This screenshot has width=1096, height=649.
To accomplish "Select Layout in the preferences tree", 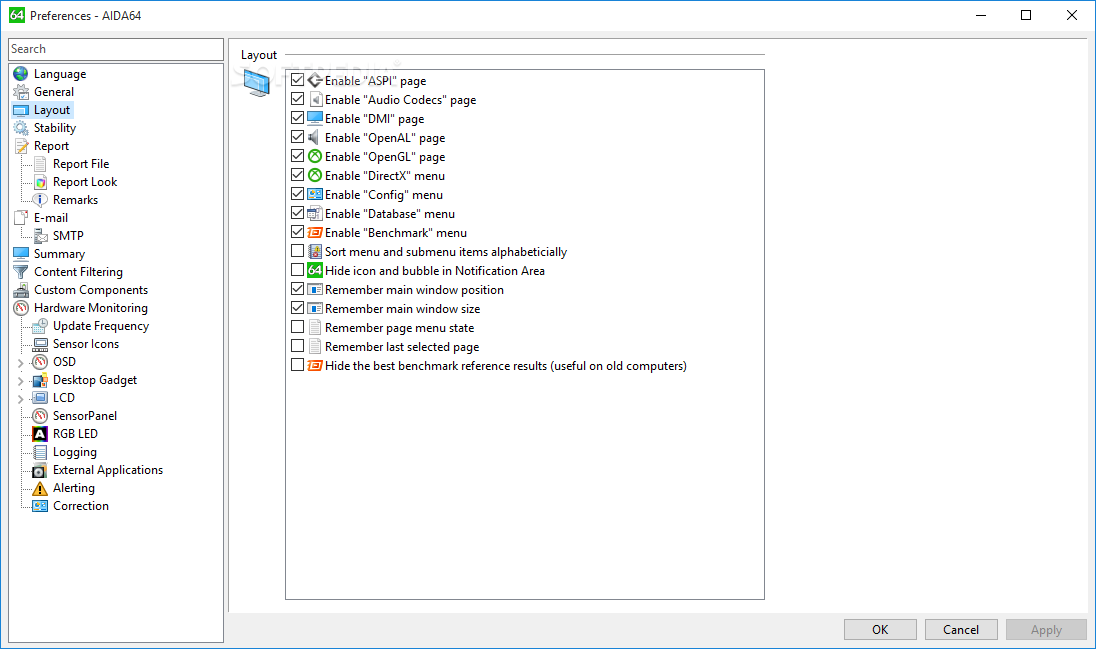I will point(52,110).
